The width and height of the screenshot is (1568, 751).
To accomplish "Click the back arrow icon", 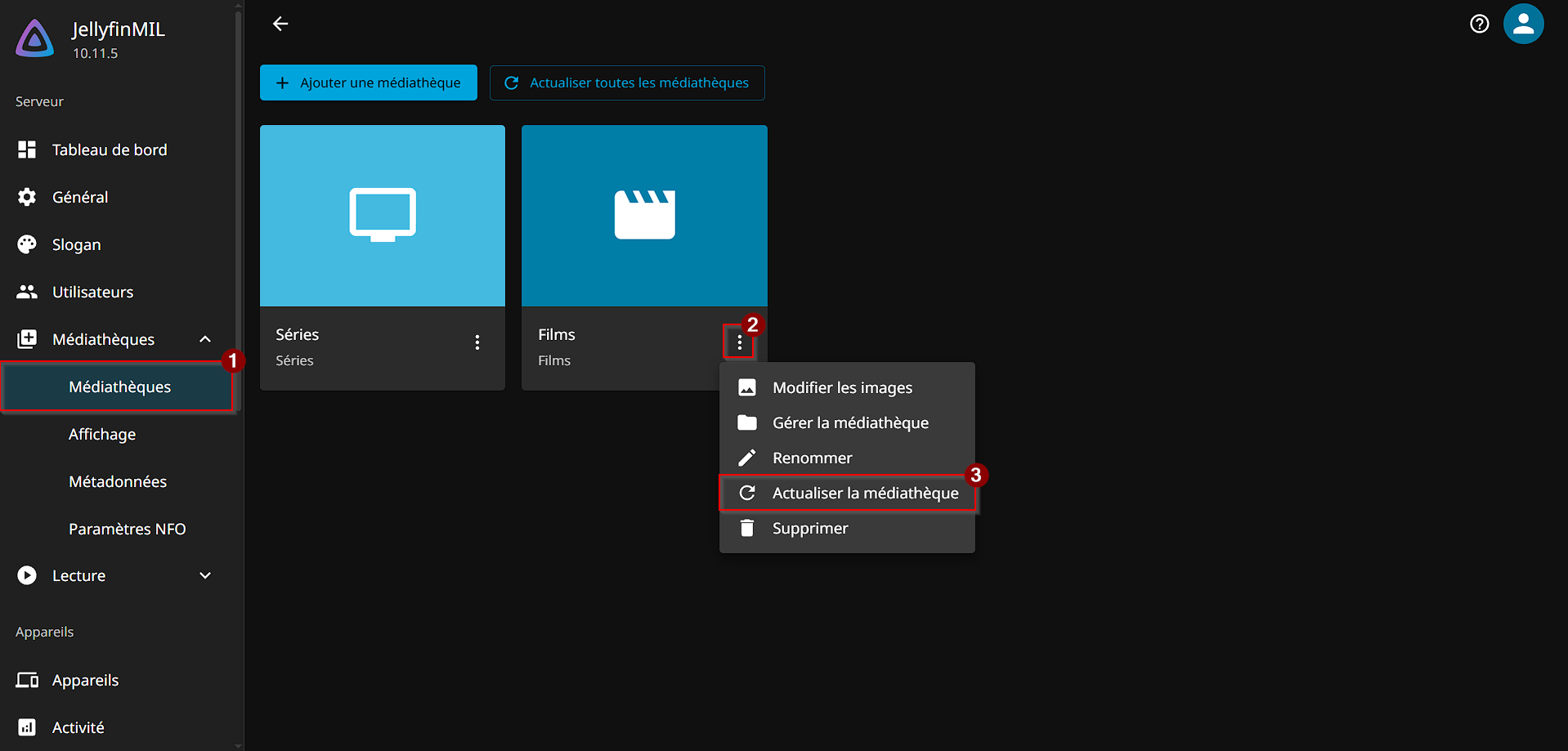I will click(280, 24).
